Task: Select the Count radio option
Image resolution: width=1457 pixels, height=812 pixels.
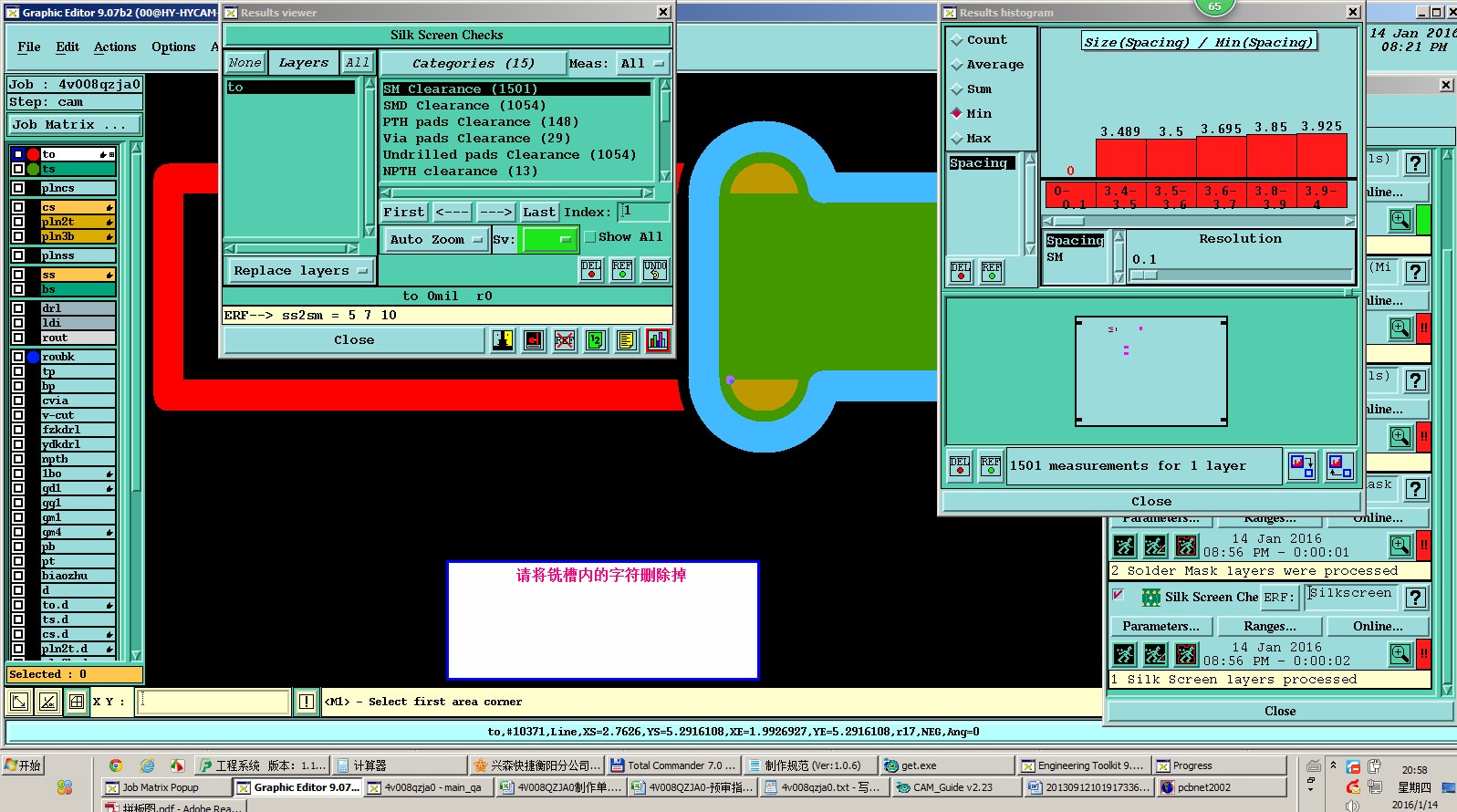Action: coord(957,40)
